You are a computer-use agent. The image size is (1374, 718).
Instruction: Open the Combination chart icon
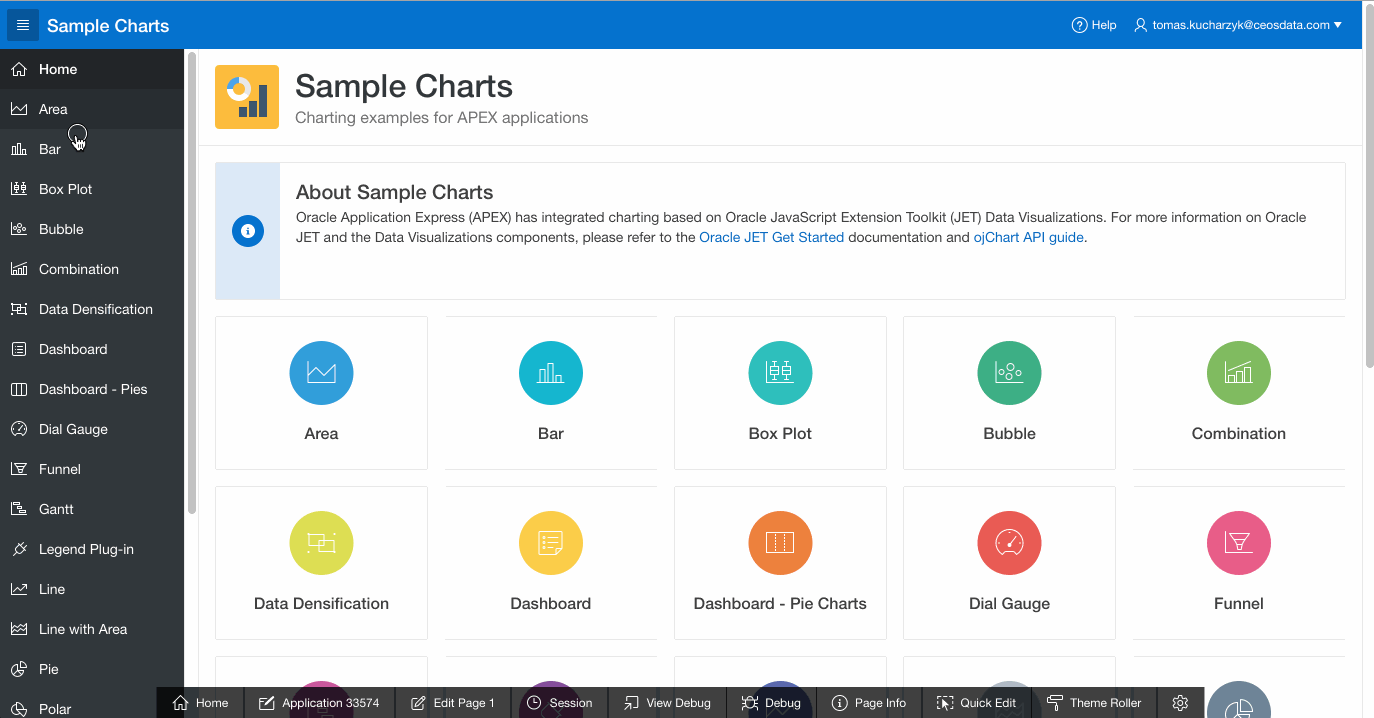[x=1238, y=373]
